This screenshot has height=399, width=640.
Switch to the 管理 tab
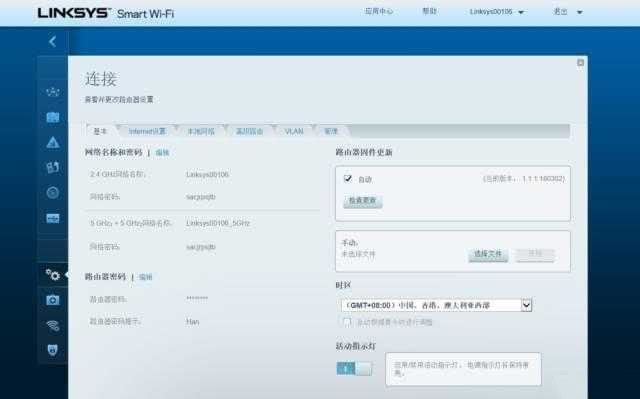pyautogui.click(x=331, y=131)
